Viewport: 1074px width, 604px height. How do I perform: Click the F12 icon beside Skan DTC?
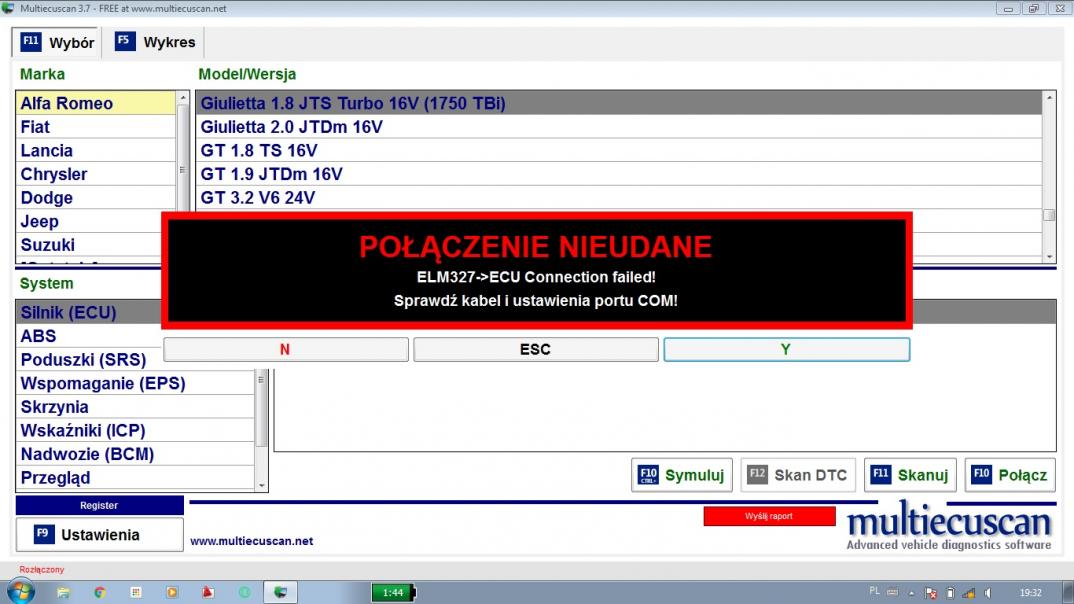(x=757, y=475)
